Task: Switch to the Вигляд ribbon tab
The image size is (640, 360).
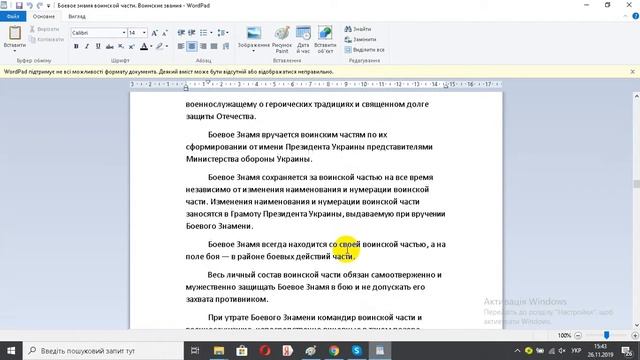Action: (77, 16)
